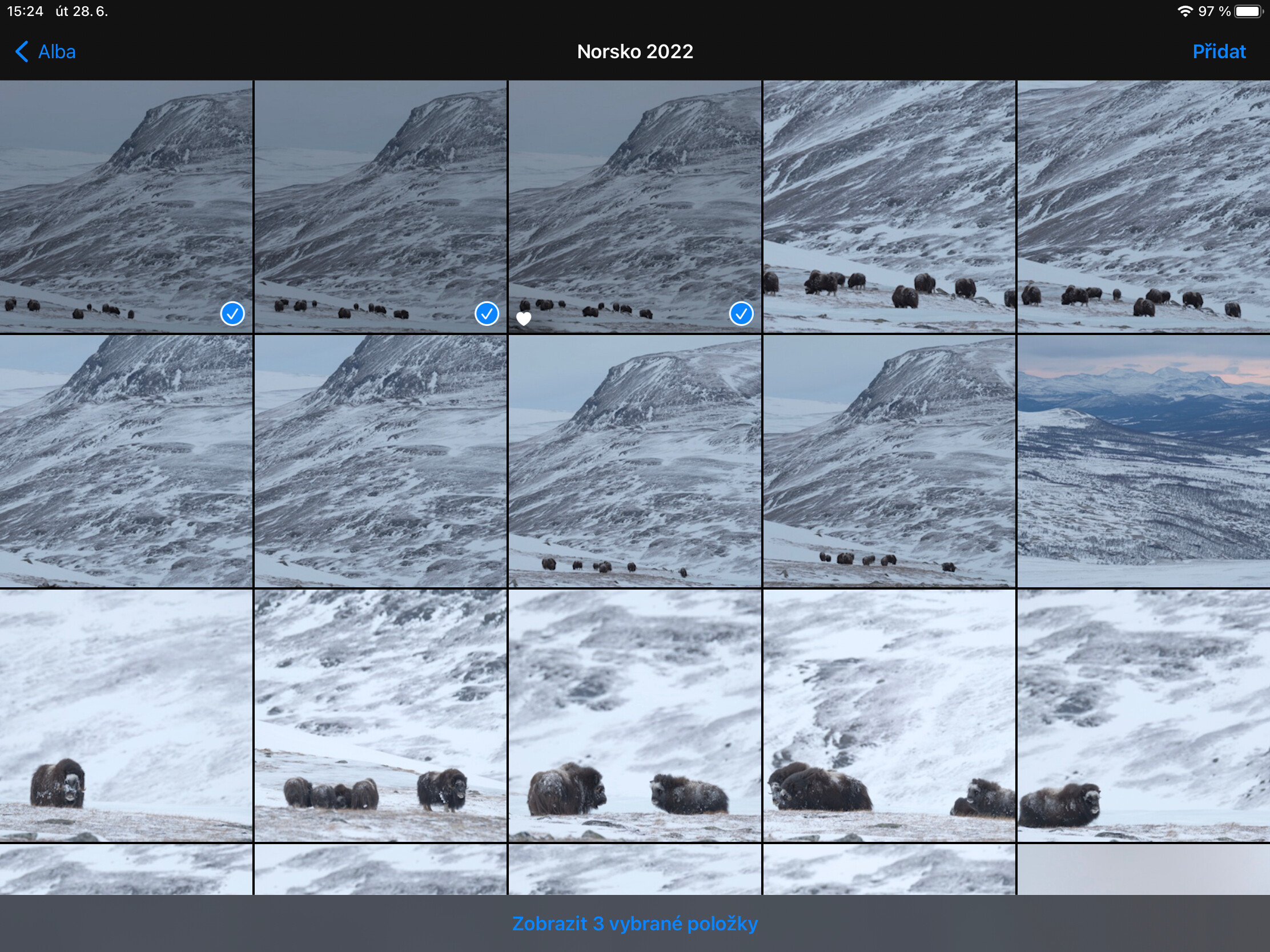
Task: Tap the Přidat button
Action: [1219, 51]
